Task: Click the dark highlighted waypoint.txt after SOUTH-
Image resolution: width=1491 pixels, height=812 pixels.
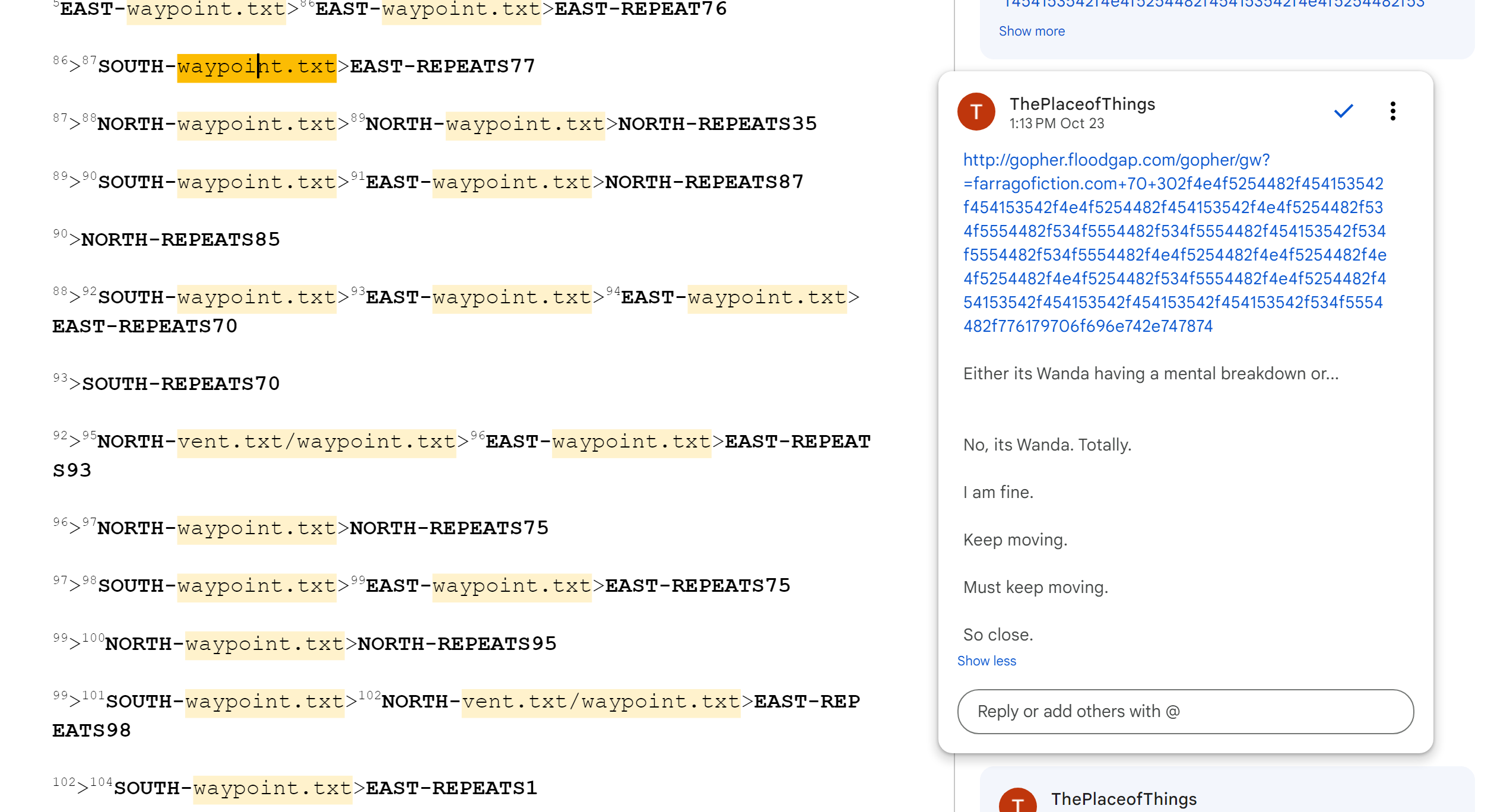Action: pos(256,66)
